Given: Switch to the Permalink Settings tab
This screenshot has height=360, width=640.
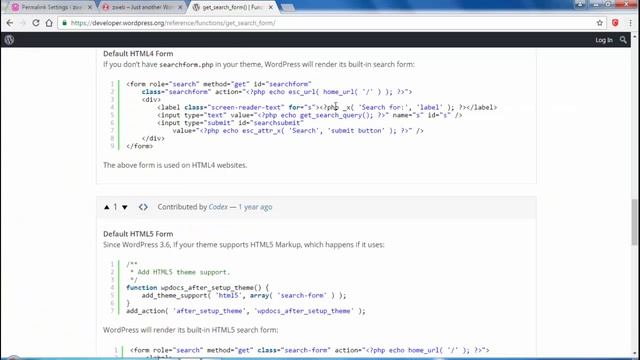Looking at the screenshot, I should coord(51,7).
